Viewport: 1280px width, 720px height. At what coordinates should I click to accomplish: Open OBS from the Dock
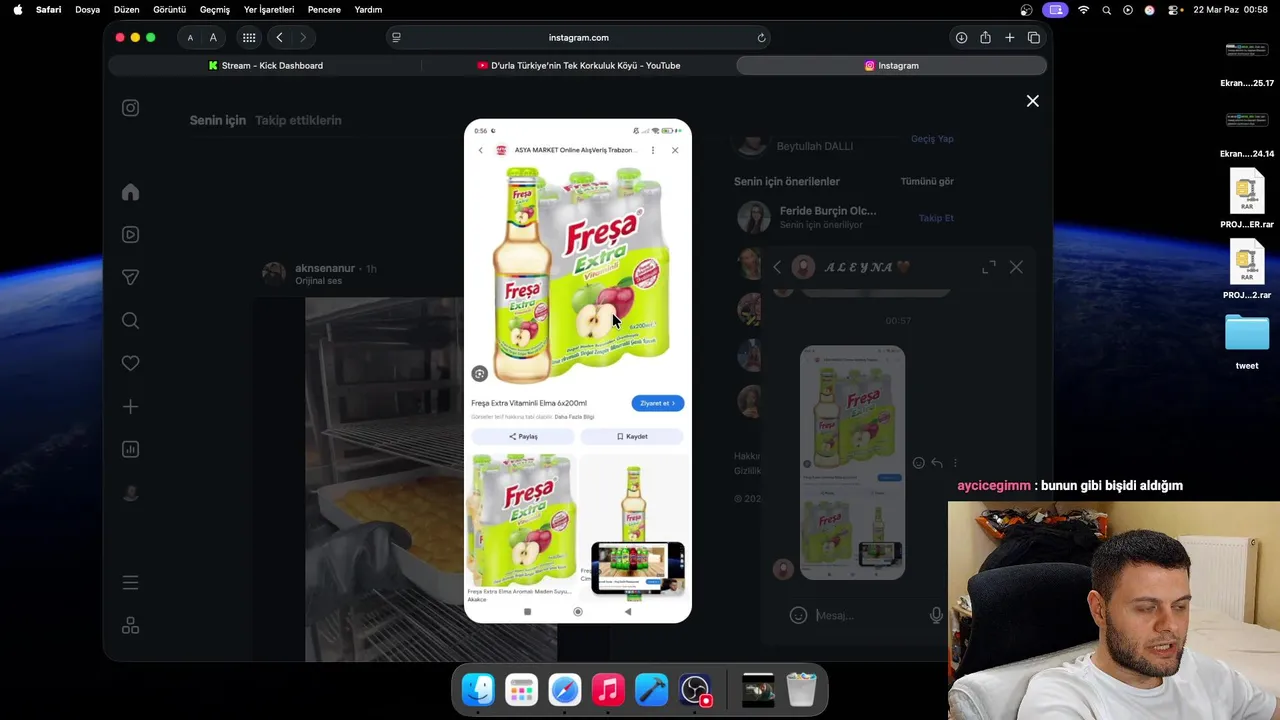[x=695, y=689]
